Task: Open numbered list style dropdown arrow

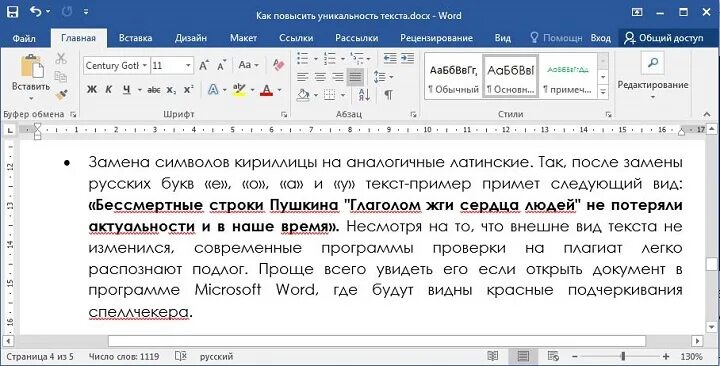Action: [x=343, y=59]
